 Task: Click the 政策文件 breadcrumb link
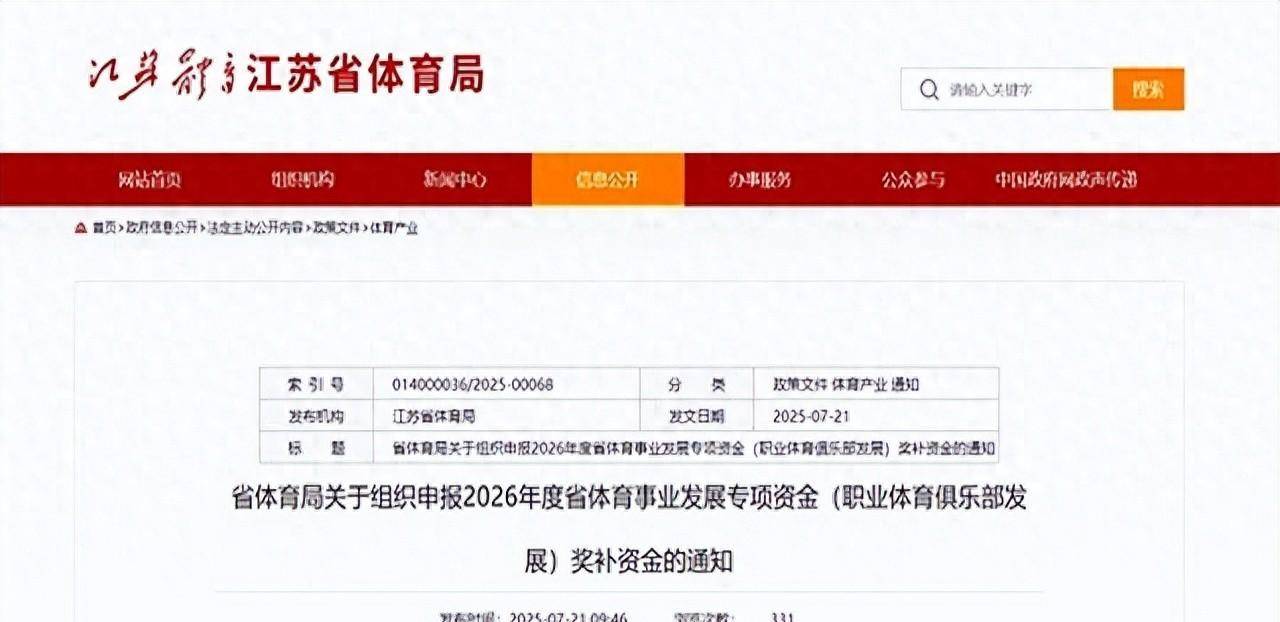[x=337, y=228]
